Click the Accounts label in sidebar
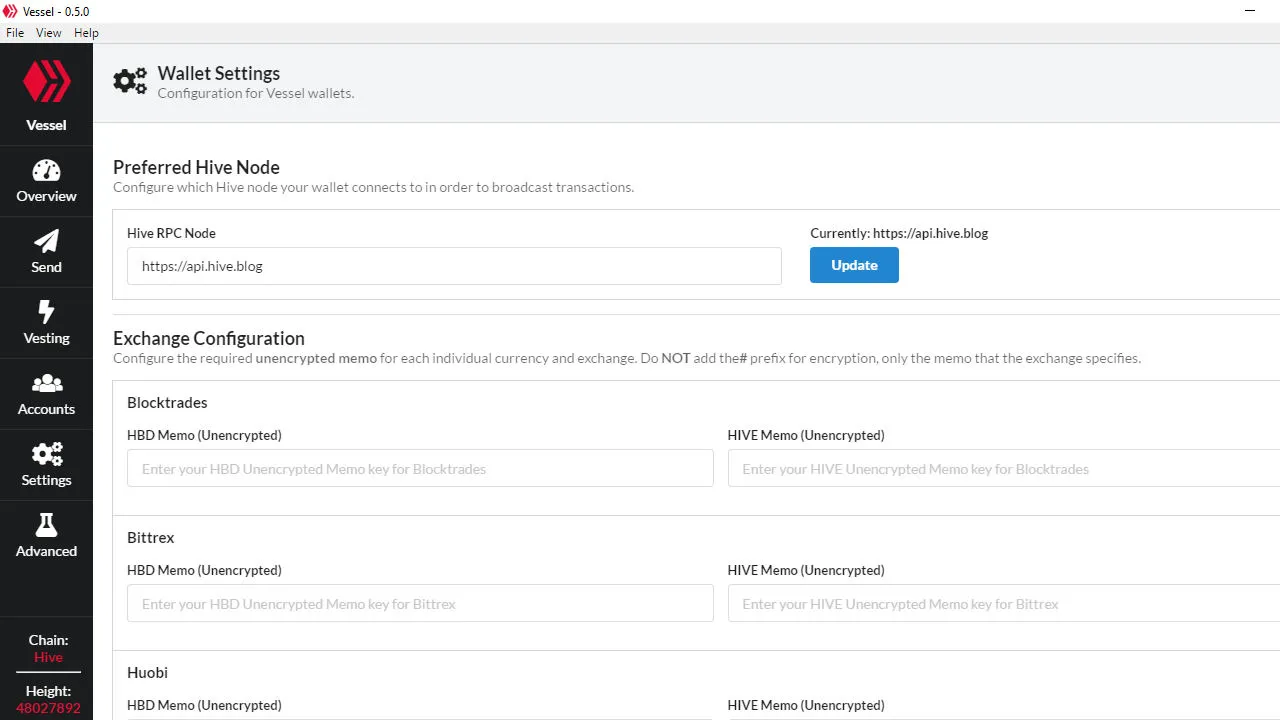The height and width of the screenshot is (720, 1280). coord(46,409)
